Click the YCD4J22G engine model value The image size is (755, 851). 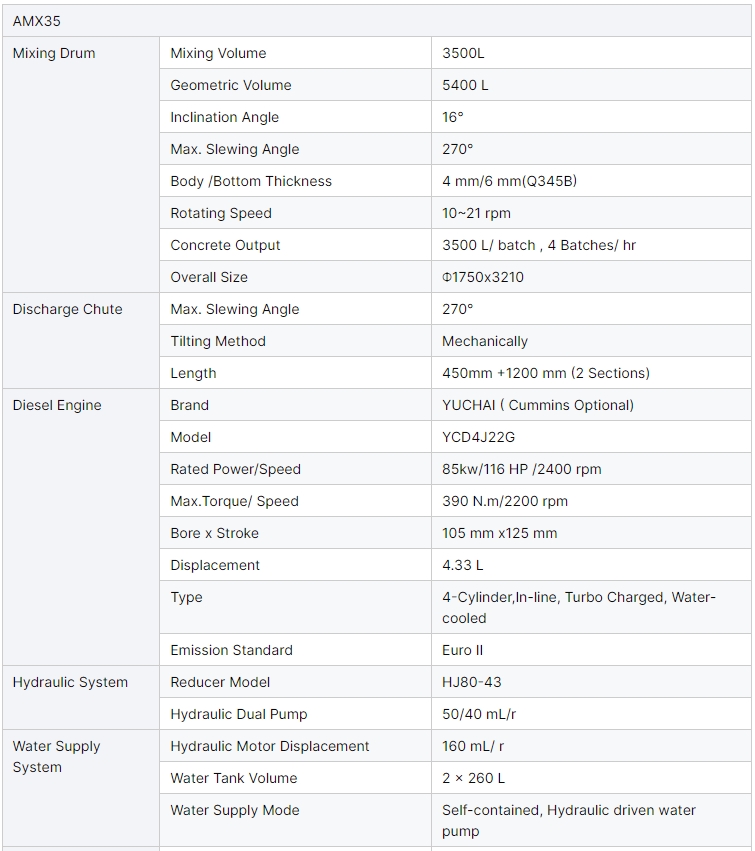[478, 438]
